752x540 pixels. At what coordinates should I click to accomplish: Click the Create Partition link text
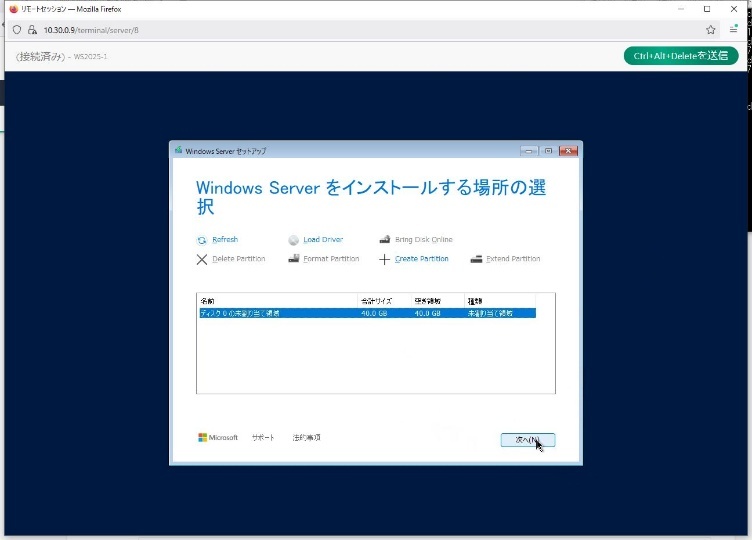tap(422, 259)
